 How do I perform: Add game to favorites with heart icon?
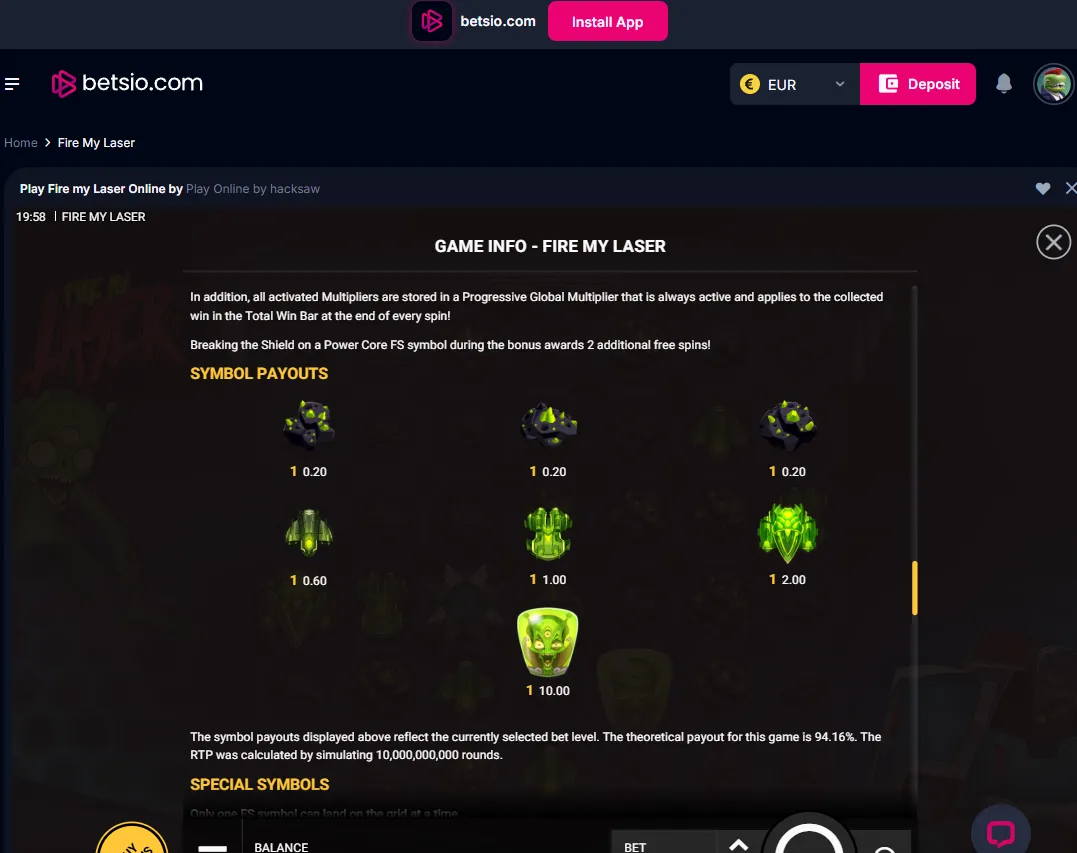coord(1043,188)
